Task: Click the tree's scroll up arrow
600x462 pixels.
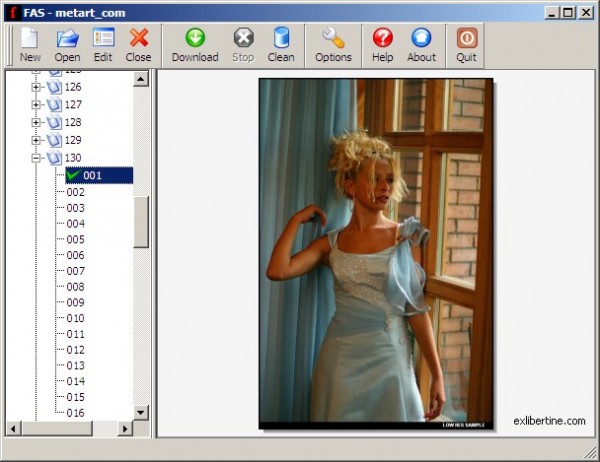Action: 141,79
